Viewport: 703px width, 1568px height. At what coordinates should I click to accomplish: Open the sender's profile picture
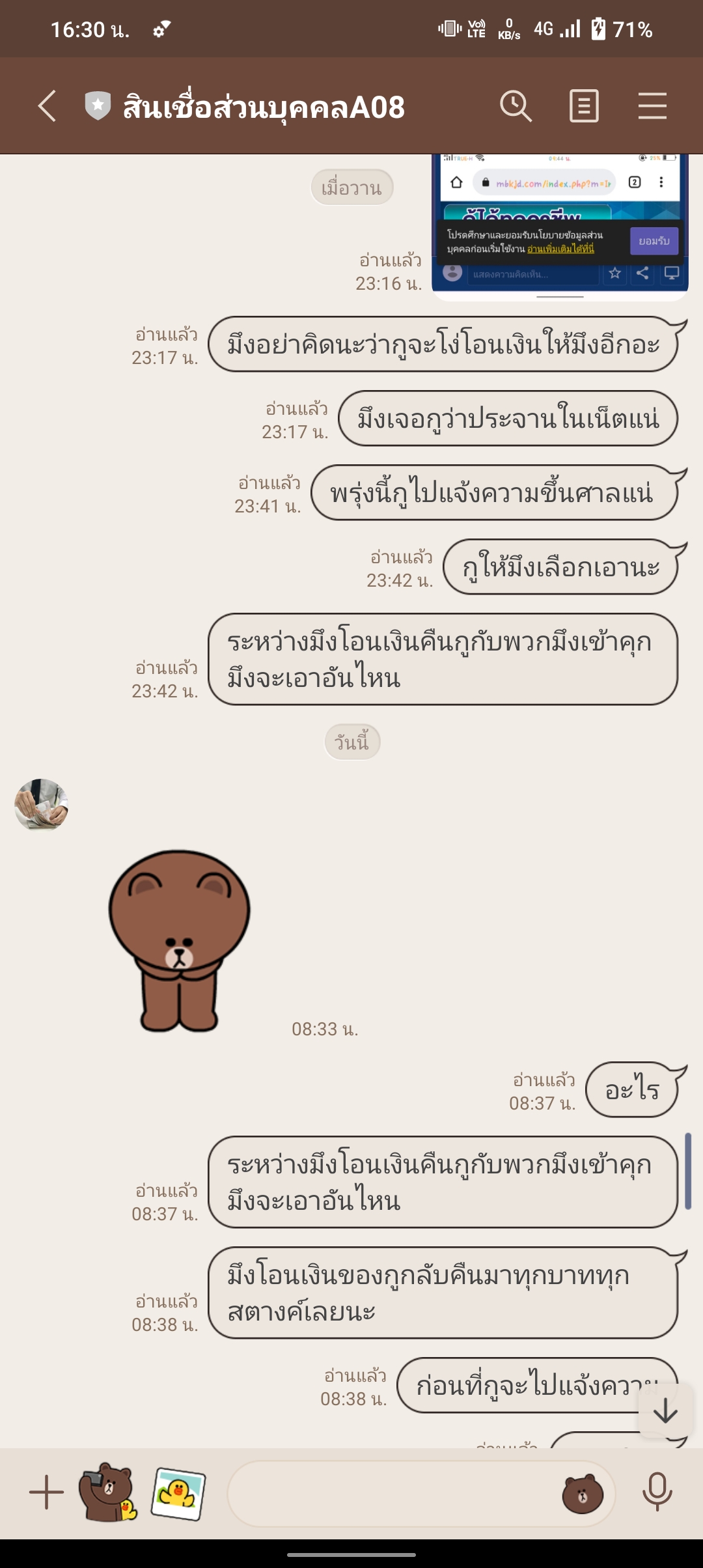pos(41,805)
